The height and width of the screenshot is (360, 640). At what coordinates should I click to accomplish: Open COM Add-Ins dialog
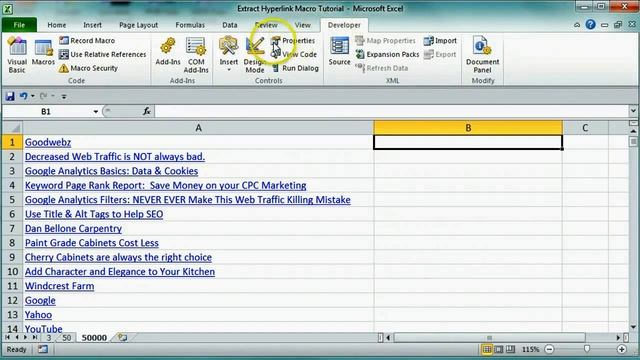(196, 55)
